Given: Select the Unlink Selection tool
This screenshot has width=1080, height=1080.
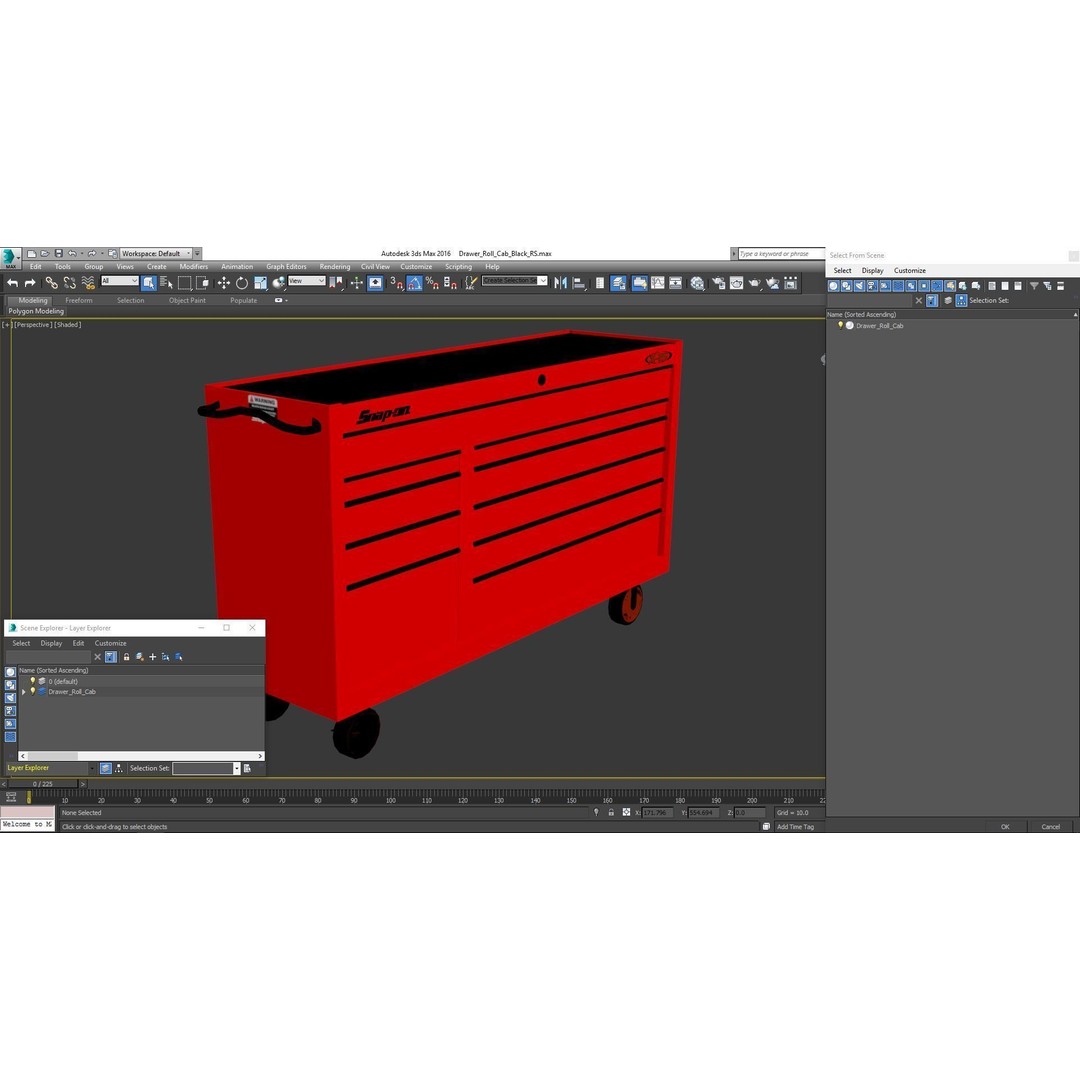Looking at the screenshot, I should tap(70, 282).
